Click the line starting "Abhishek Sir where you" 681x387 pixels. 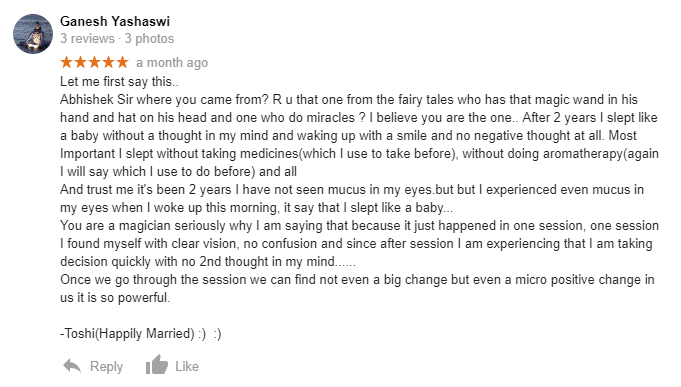coord(349,99)
